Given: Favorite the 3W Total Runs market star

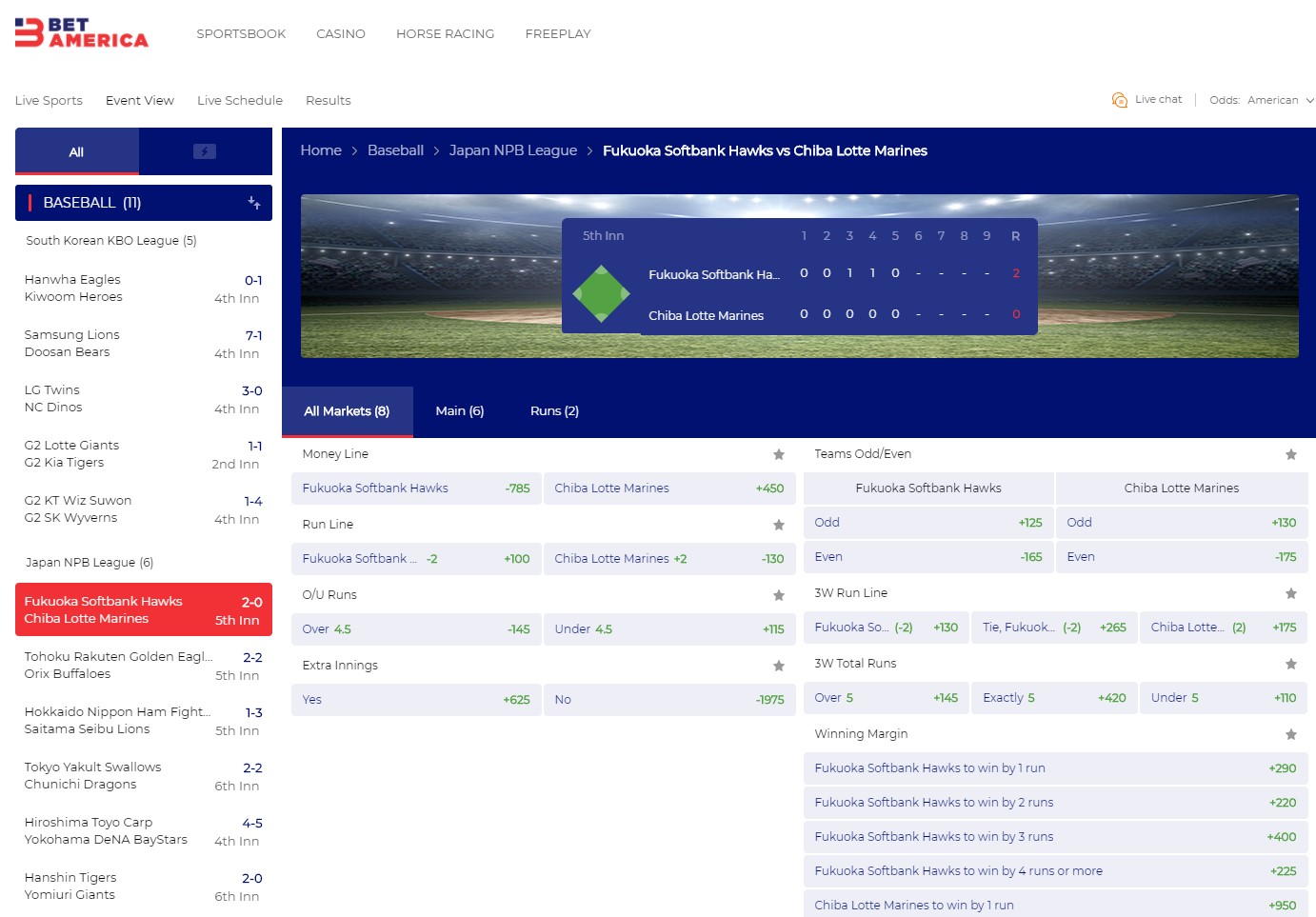Looking at the screenshot, I should (1291, 664).
